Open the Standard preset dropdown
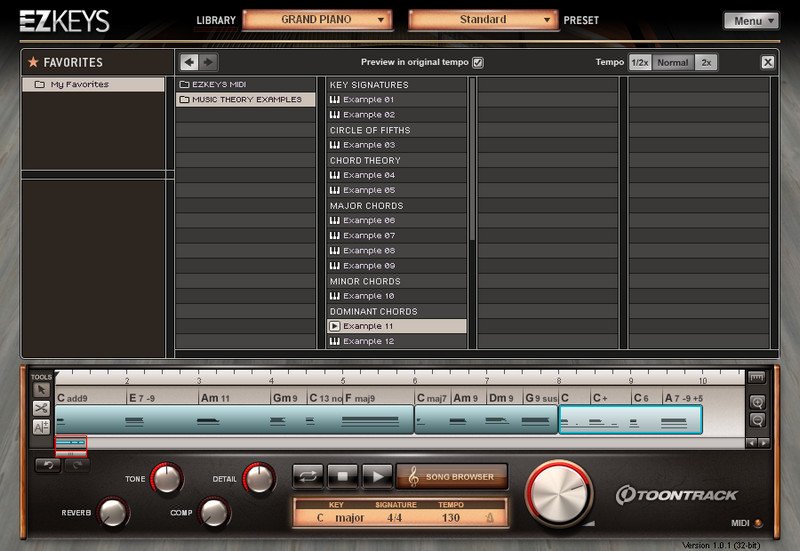Viewport: 800px width, 551px height. point(483,20)
